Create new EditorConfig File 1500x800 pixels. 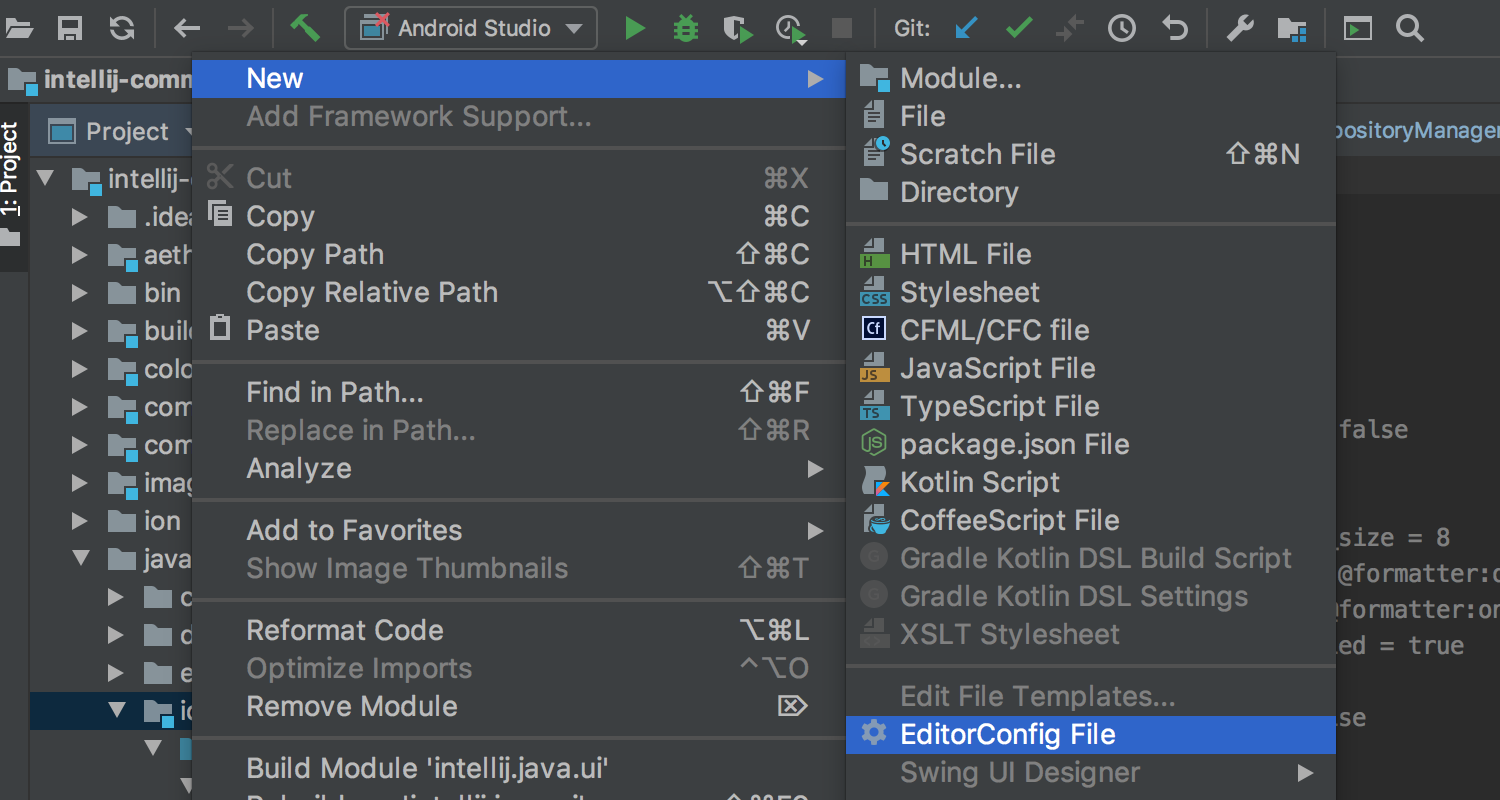(x=1091, y=734)
